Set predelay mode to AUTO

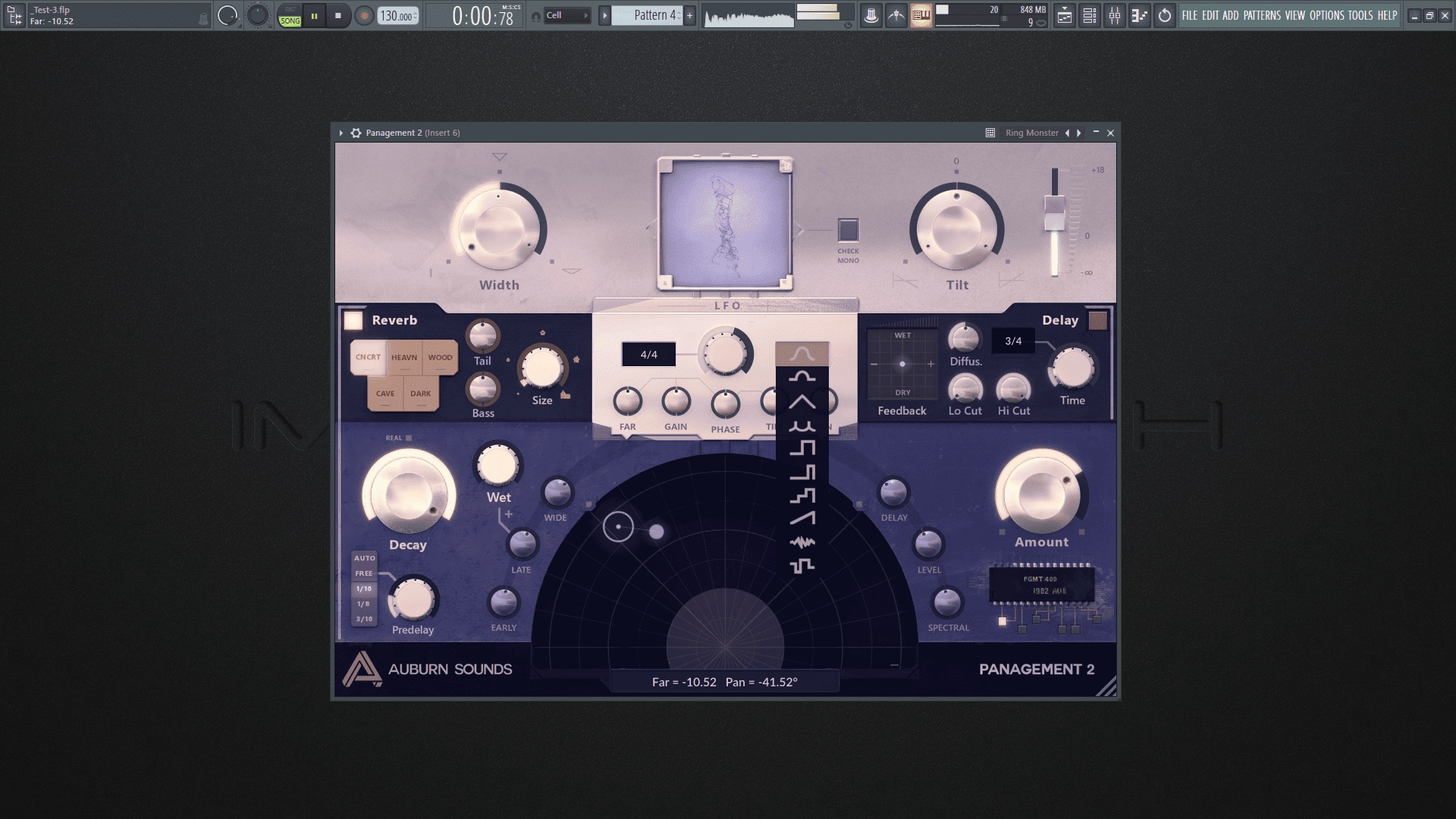click(364, 558)
